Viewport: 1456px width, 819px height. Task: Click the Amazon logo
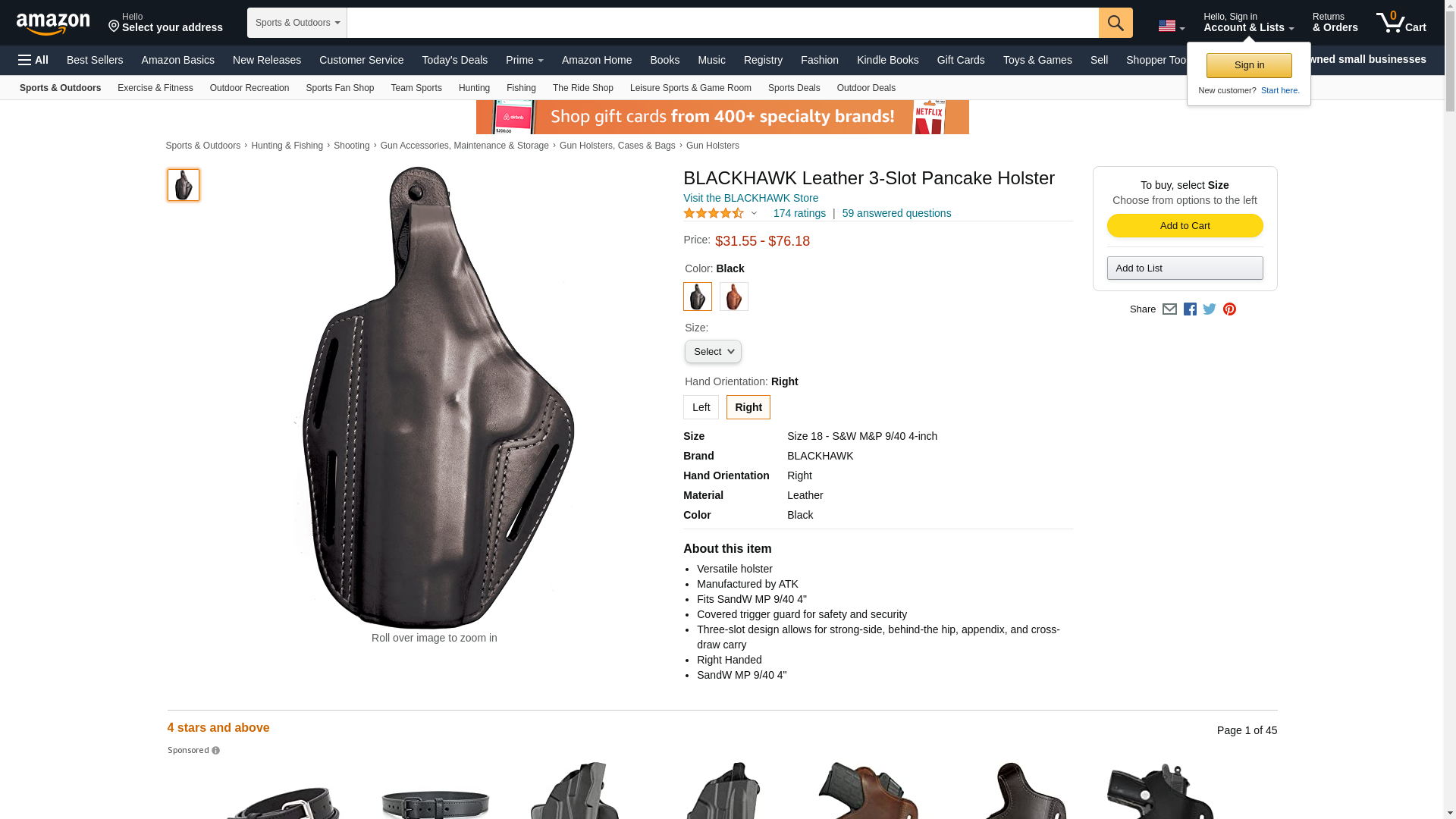pyautogui.click(x=53, y=24)
